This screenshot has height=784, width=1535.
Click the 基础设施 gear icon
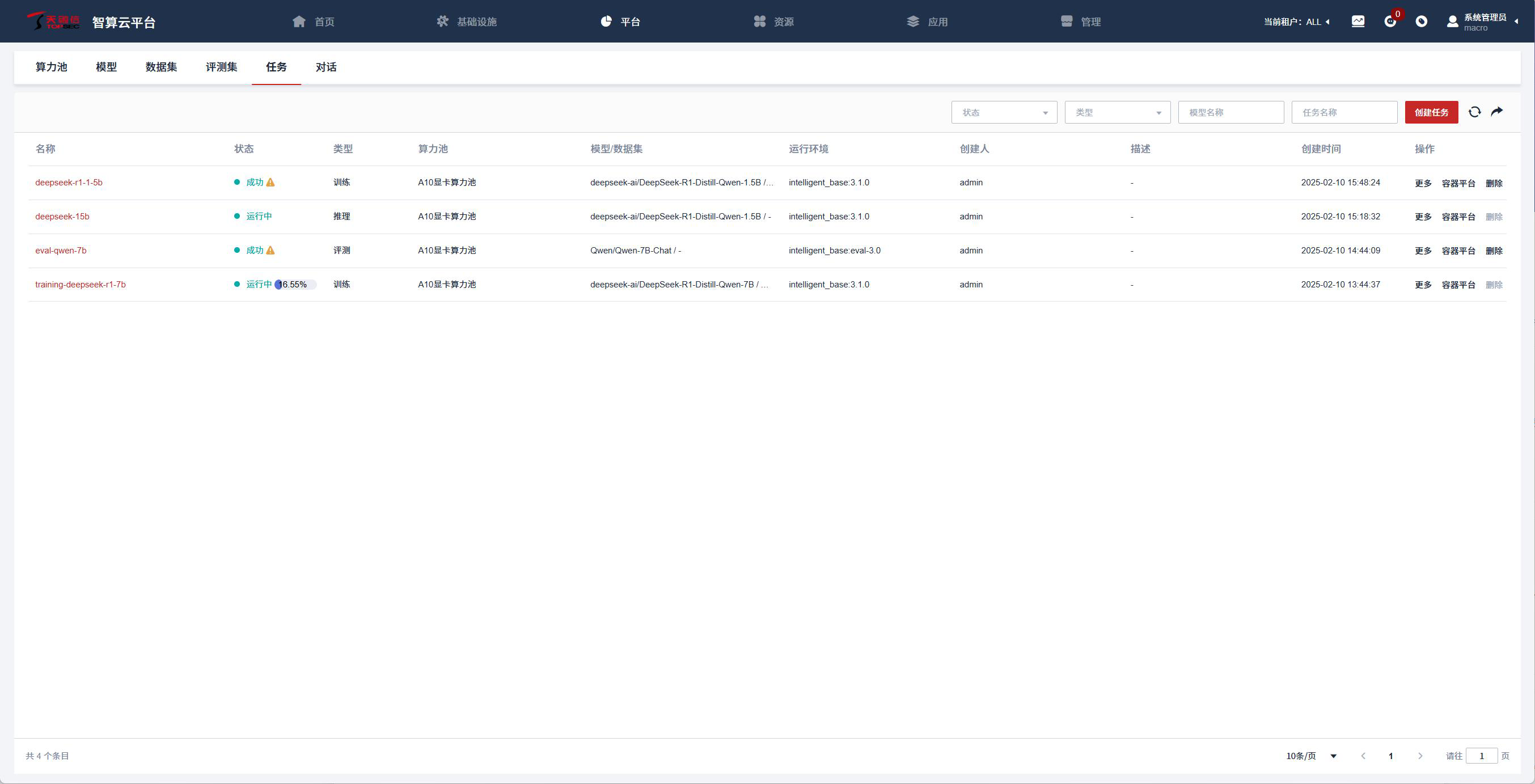point(442,22)
